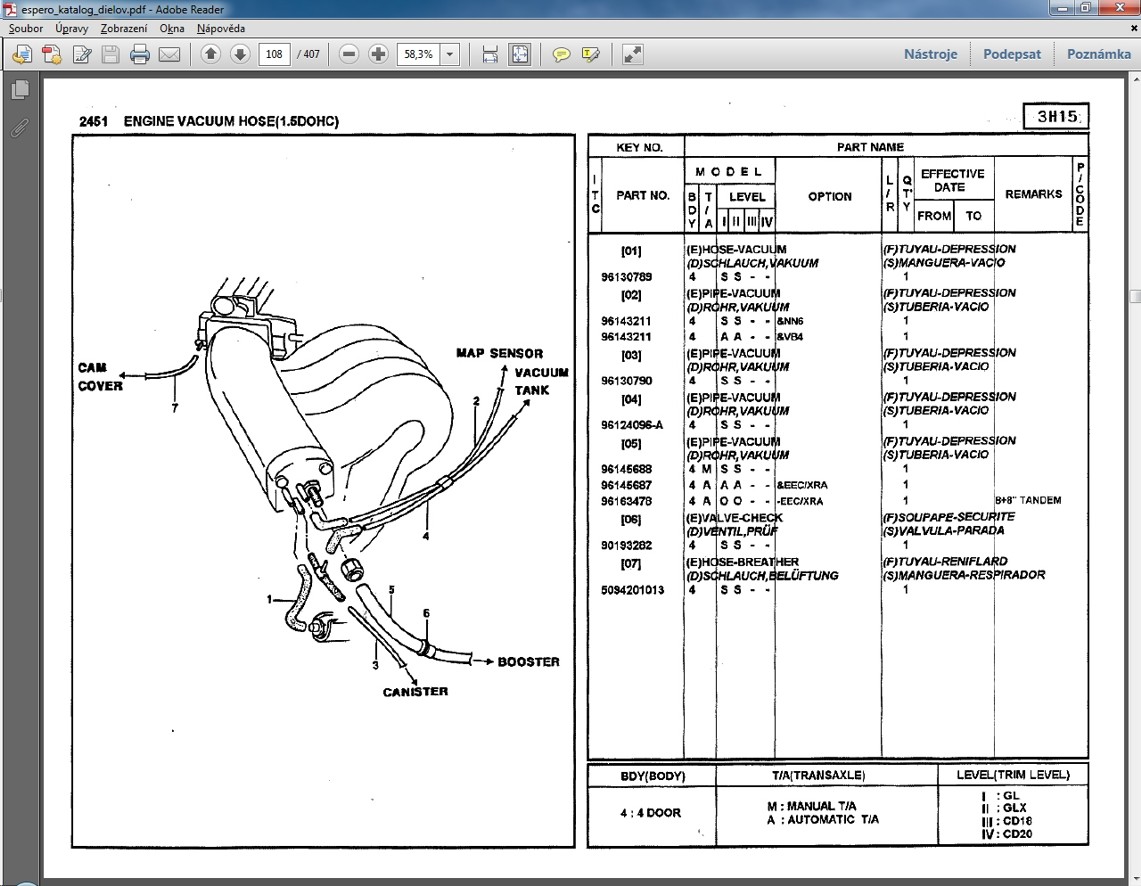Open the attachments paperclip panel
Viewport: 1141px width, 886px height.
pos(19,127)
